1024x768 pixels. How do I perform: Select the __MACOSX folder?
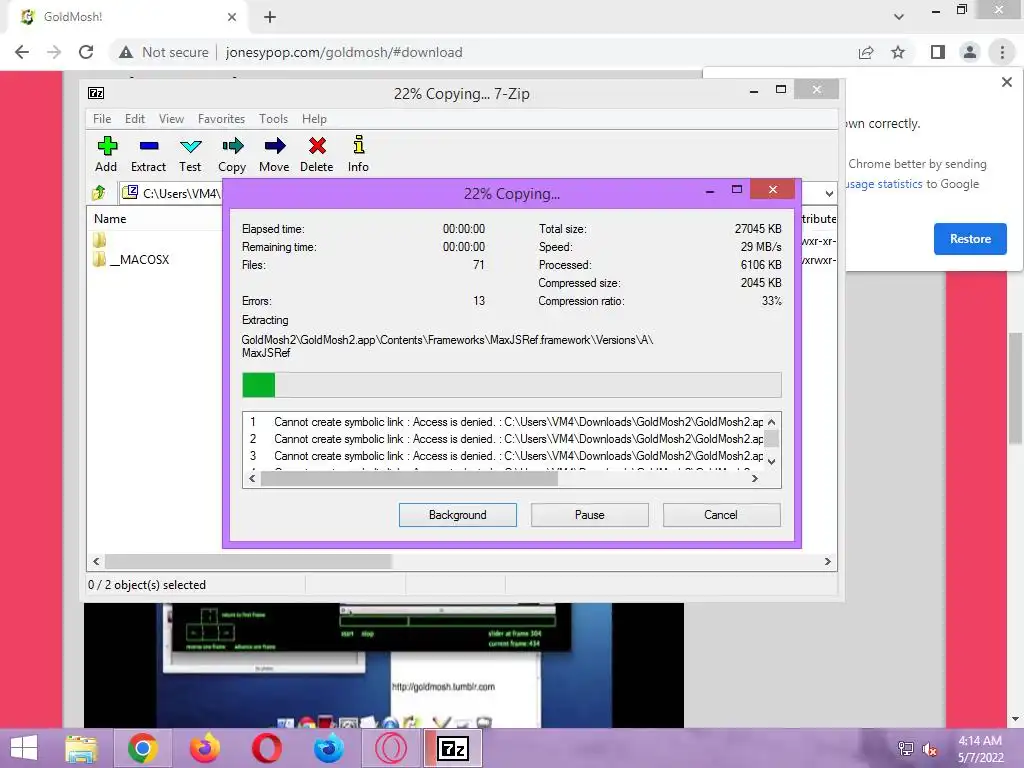click(x=131, y=259)
